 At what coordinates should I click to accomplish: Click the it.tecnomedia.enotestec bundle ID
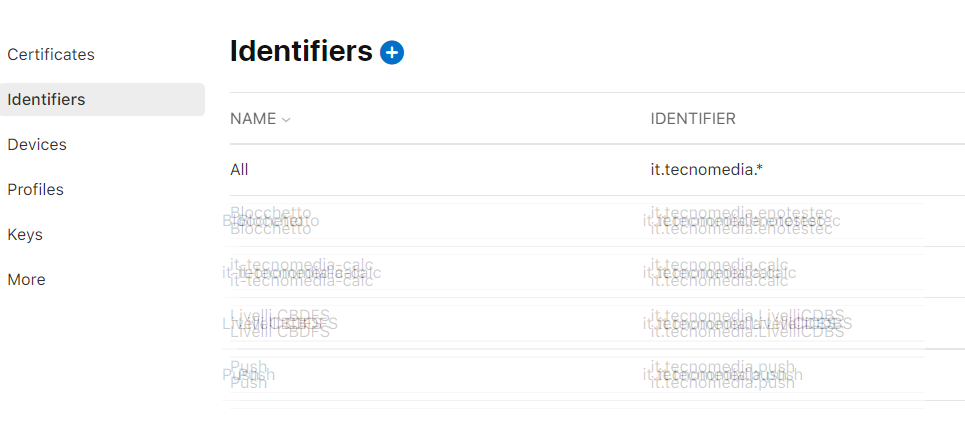741,221
